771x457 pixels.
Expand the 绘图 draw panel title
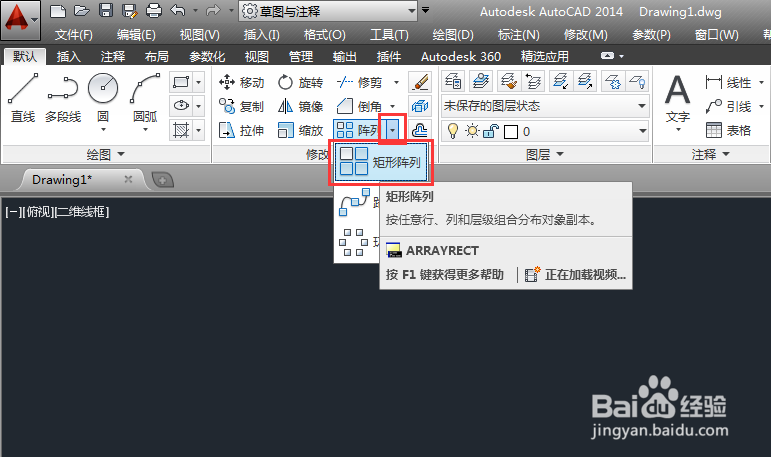point(105,154)
